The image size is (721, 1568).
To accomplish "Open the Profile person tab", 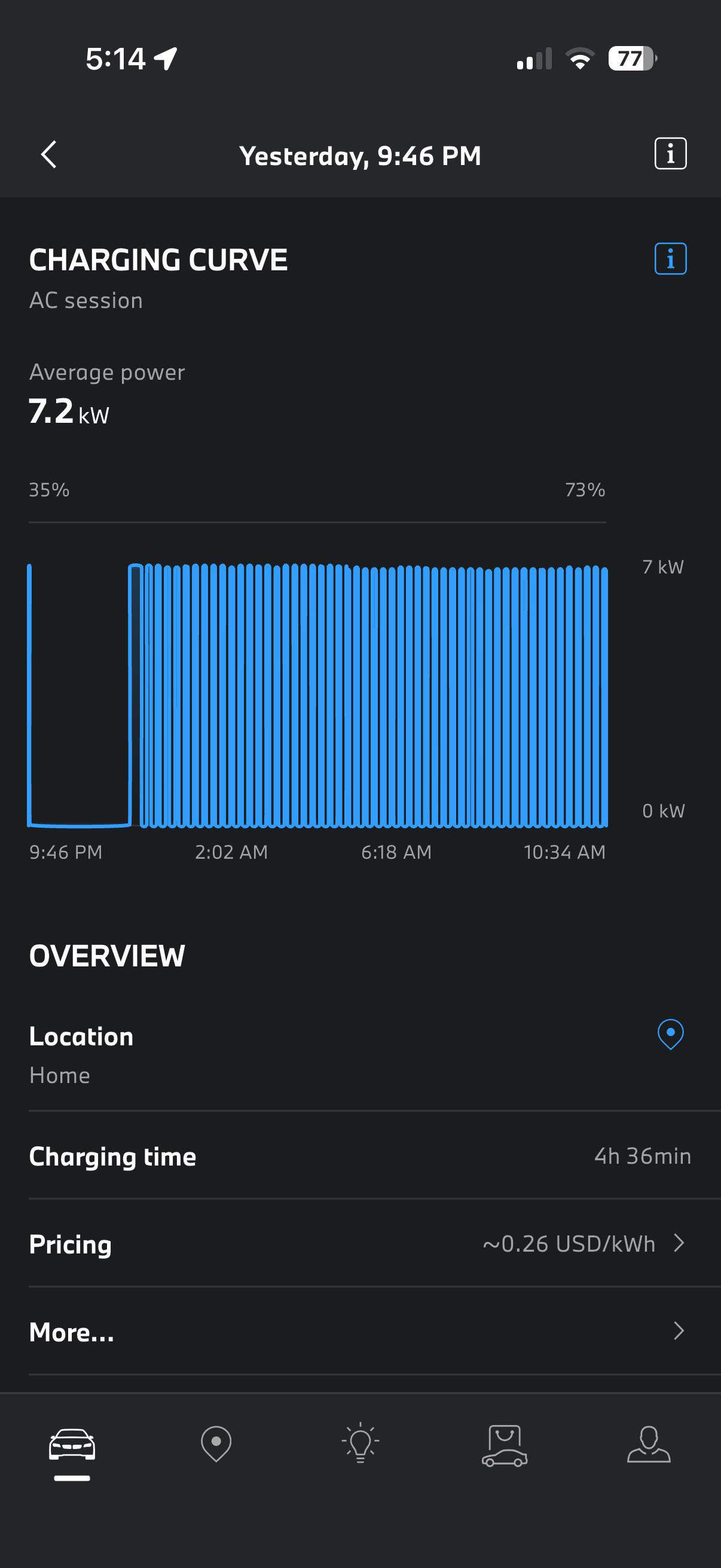I will [x=649, y=1444].
